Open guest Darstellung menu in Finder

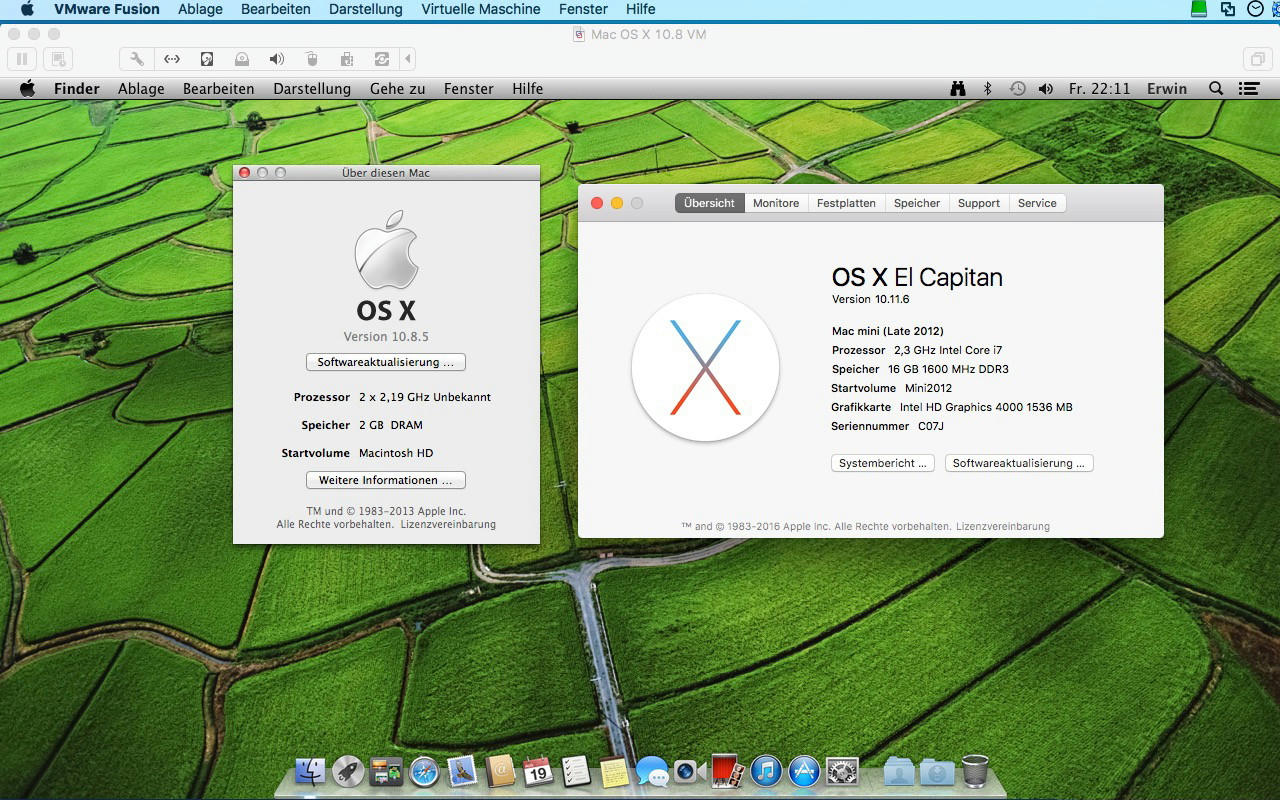point(312,88)
